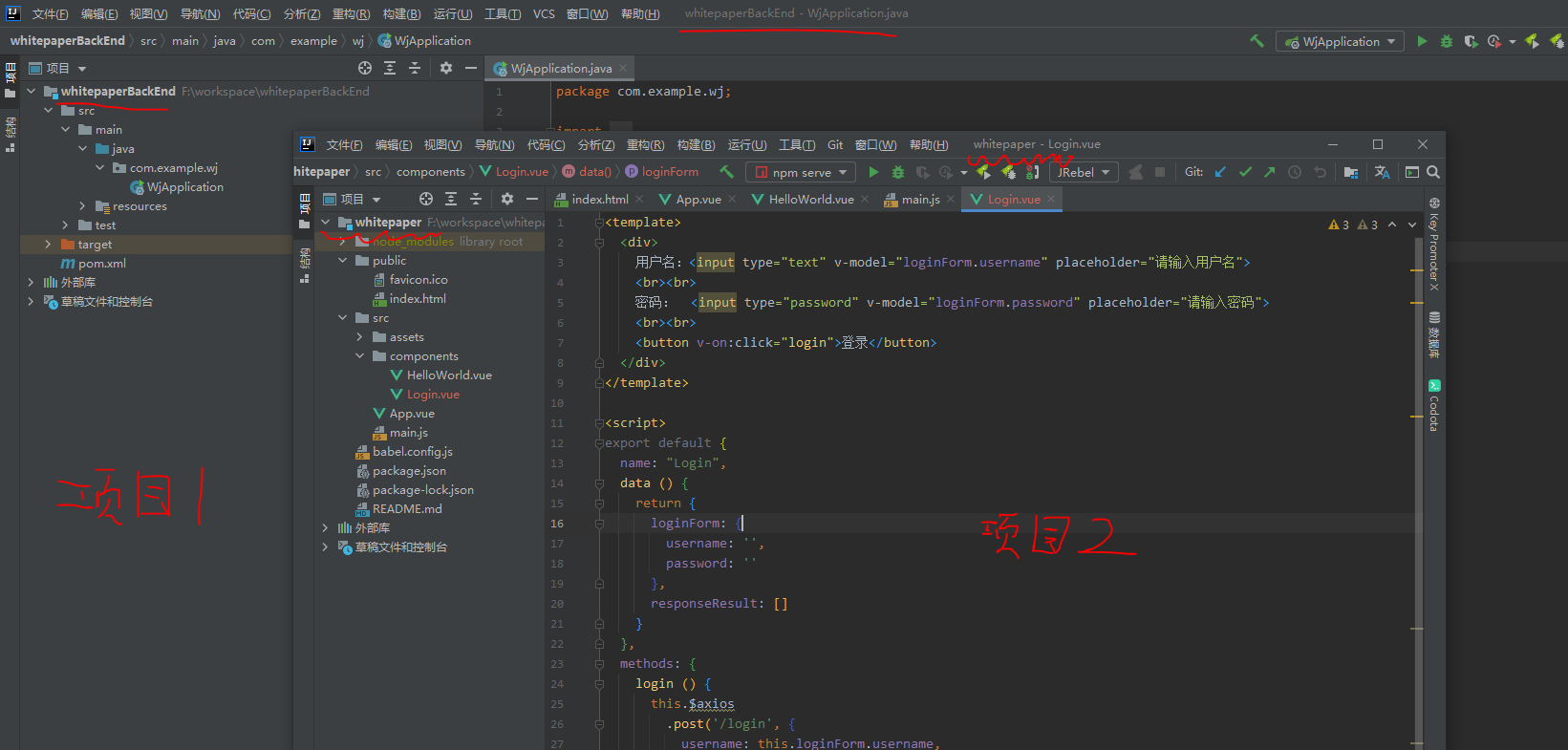Toggle 项目 tool window stripe in whitepaperBackEnd window

(11, 80)
